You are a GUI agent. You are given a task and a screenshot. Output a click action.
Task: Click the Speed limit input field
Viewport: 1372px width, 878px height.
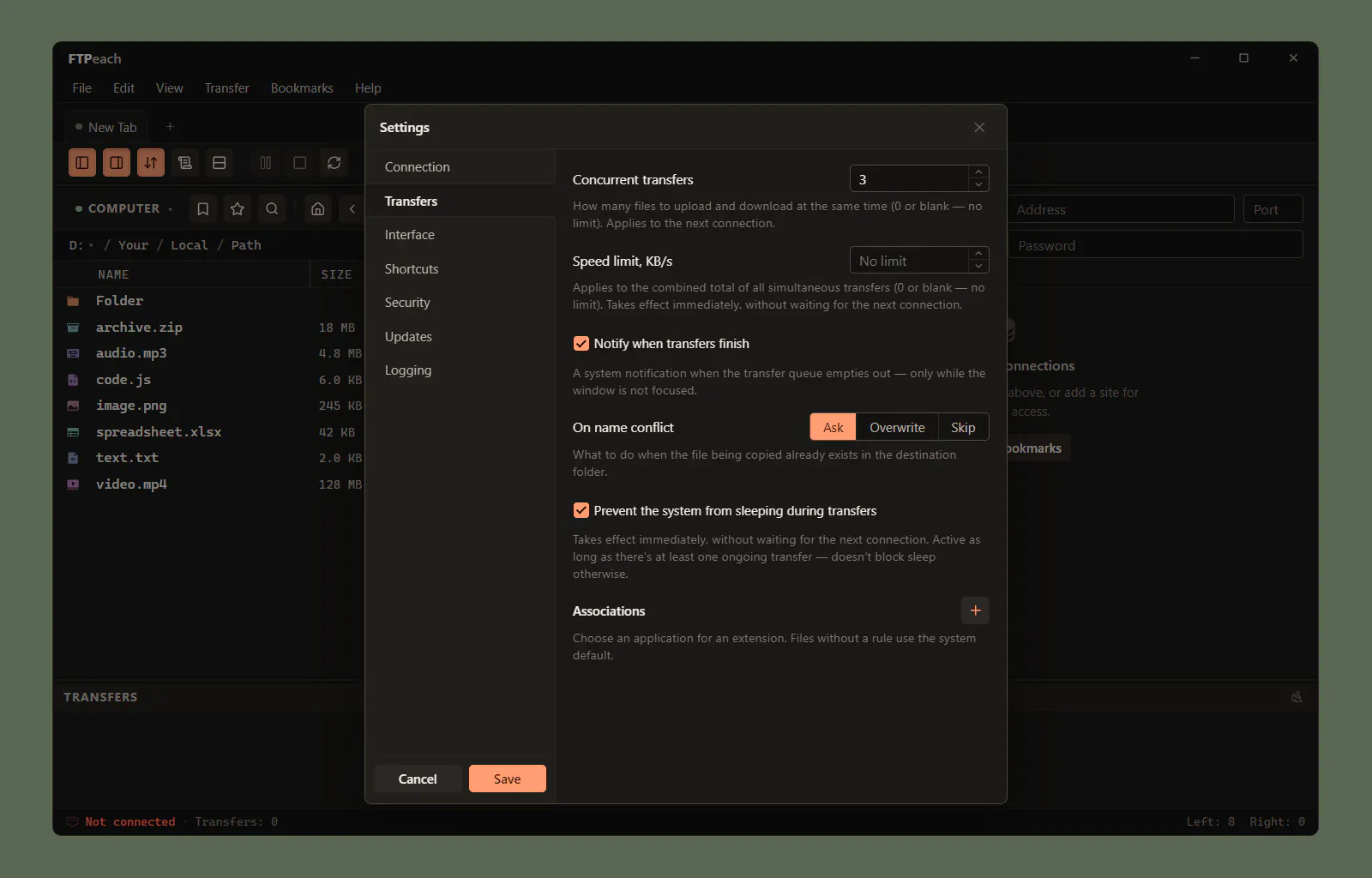pyautogui.click(x=909, y=261)
